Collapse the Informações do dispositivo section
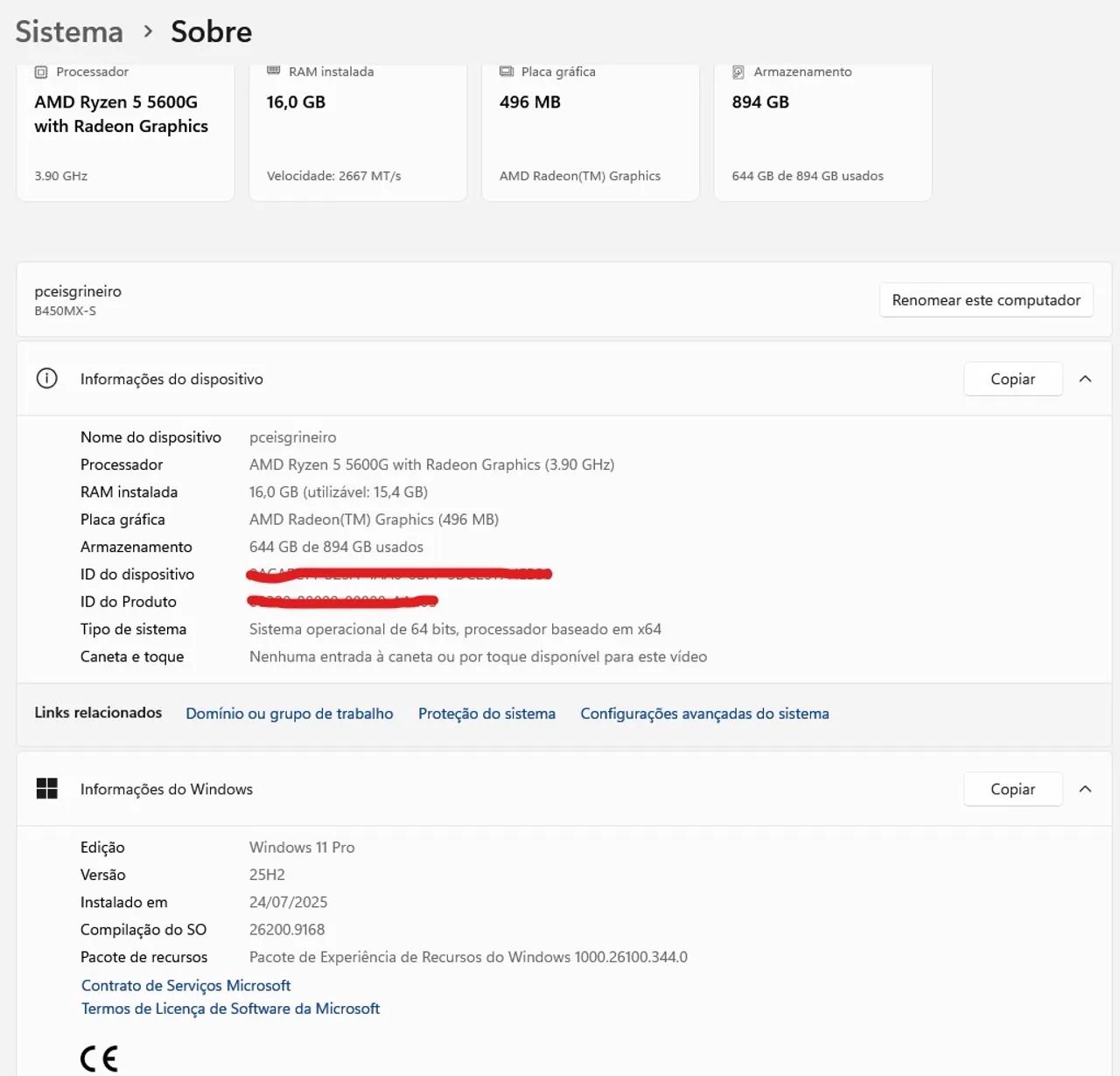 coord(1085,379)
